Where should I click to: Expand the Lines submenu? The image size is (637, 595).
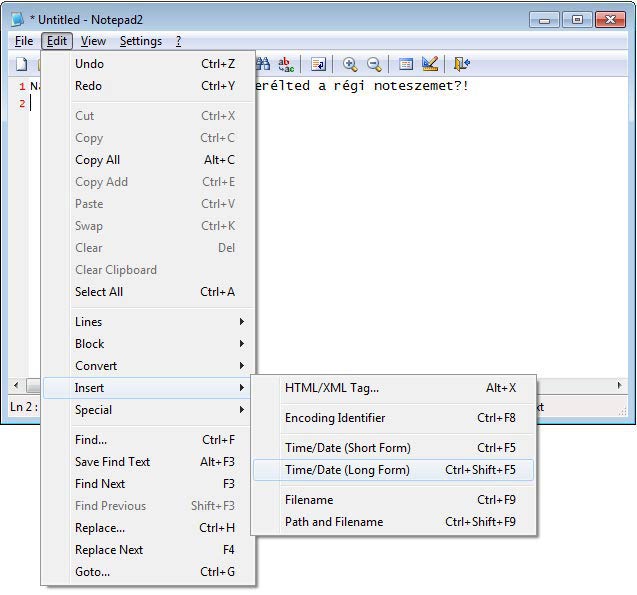(x=149, y=322)
